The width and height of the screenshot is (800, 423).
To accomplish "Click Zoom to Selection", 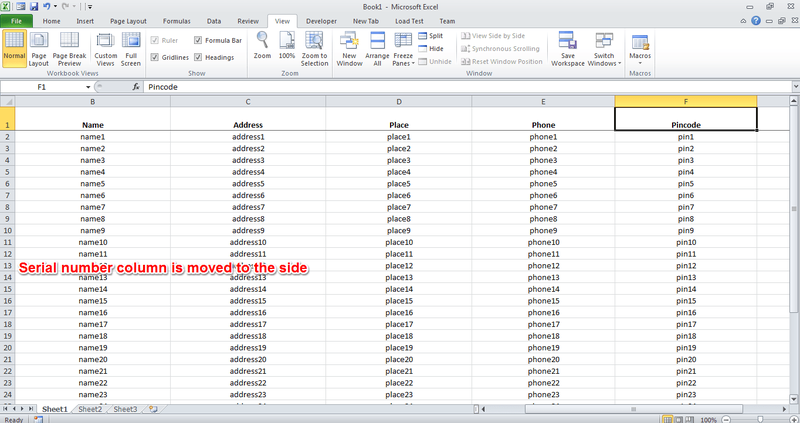I will point(314,48).
